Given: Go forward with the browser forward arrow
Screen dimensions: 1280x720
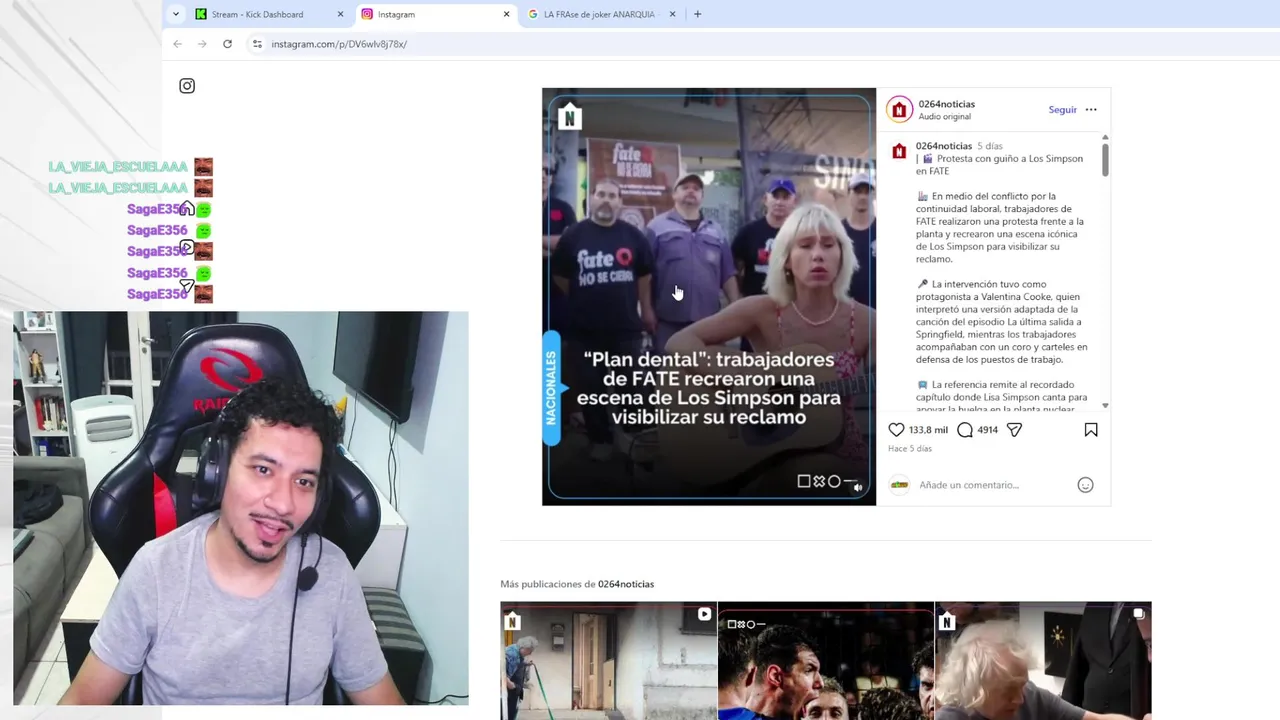Looking at the screenshot, I should (202, 44).
